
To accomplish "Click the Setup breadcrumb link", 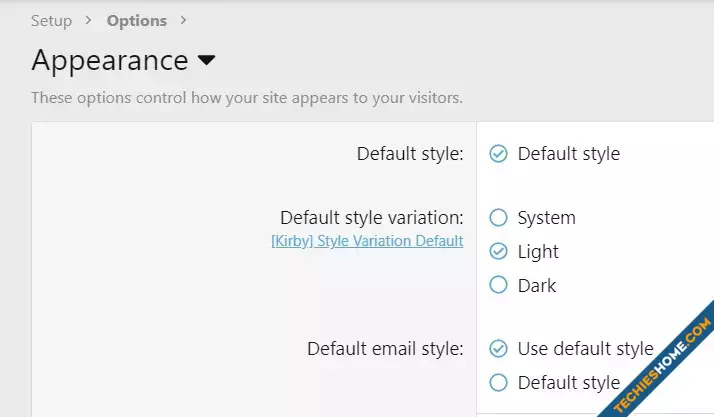I will (x=51, y=21).
